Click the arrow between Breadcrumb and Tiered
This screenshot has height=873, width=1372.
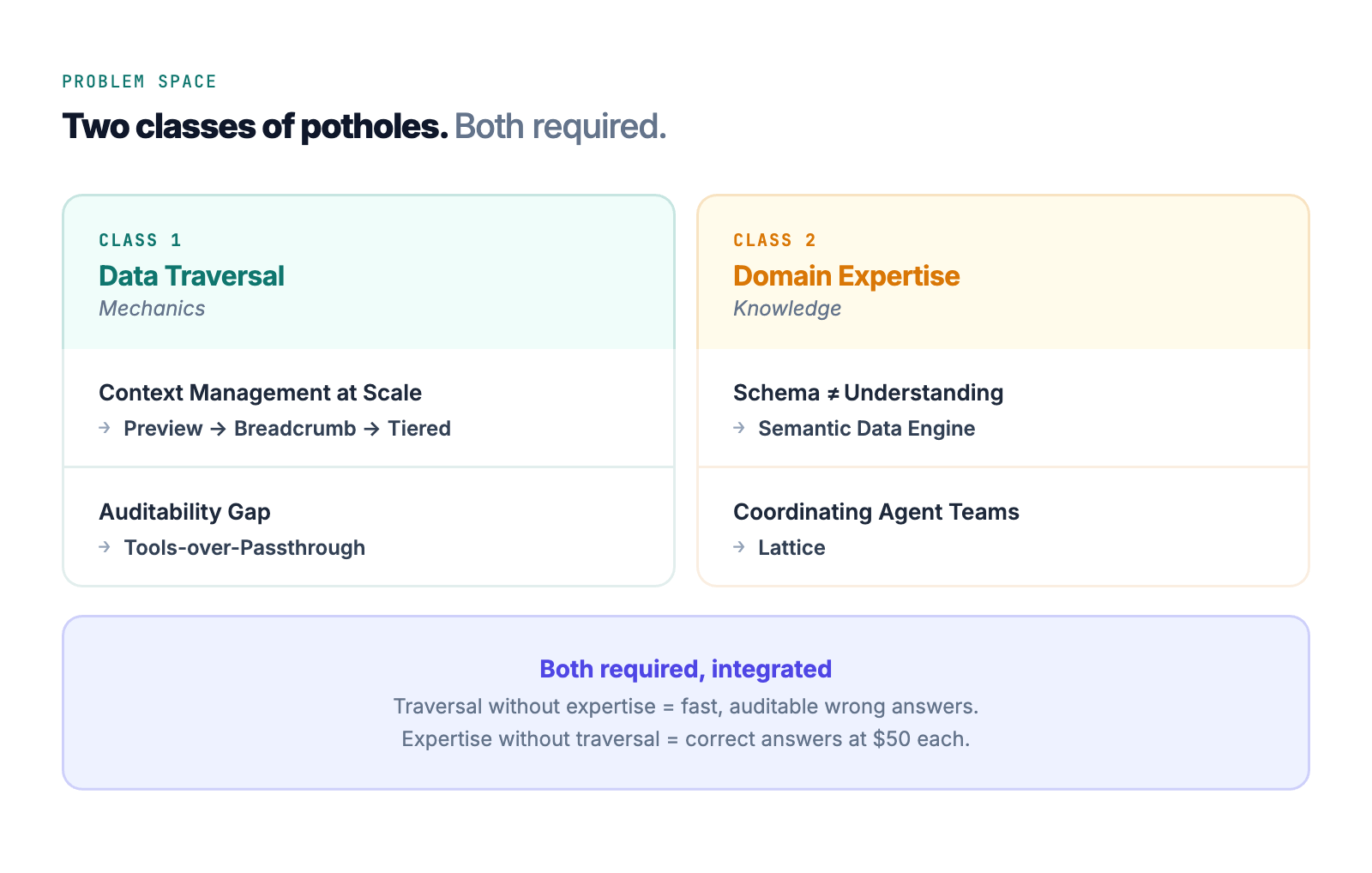pyautogui.click(x=371, y=429)
